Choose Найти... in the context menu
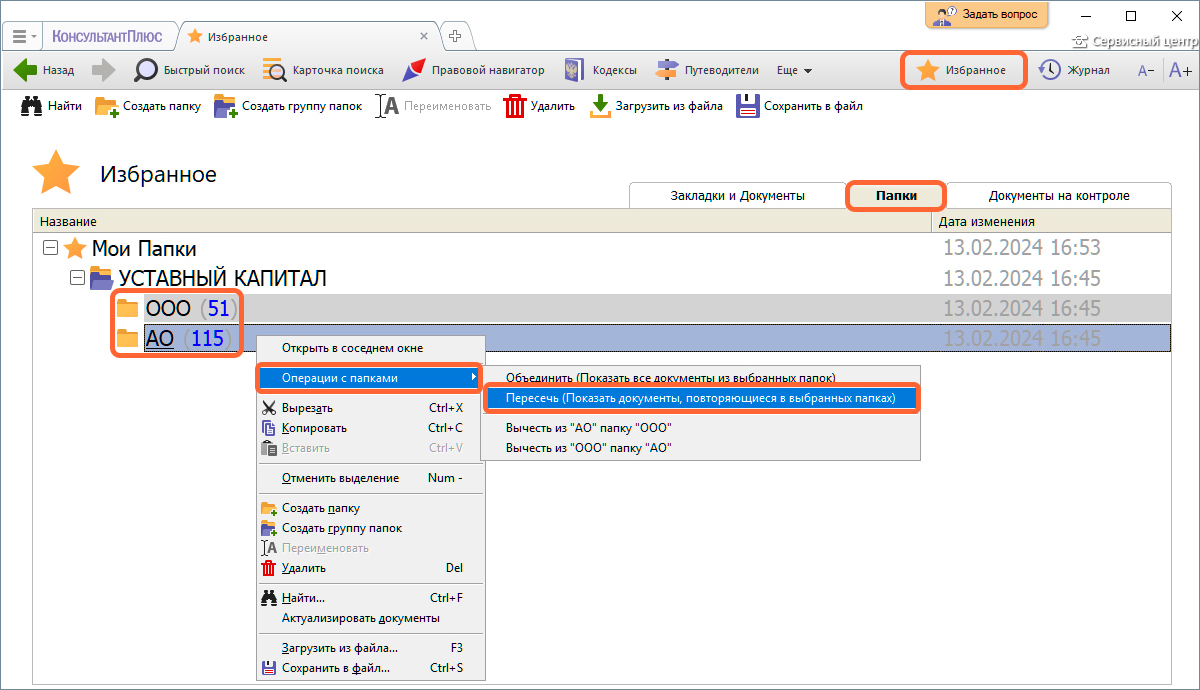 pos(370,598)
